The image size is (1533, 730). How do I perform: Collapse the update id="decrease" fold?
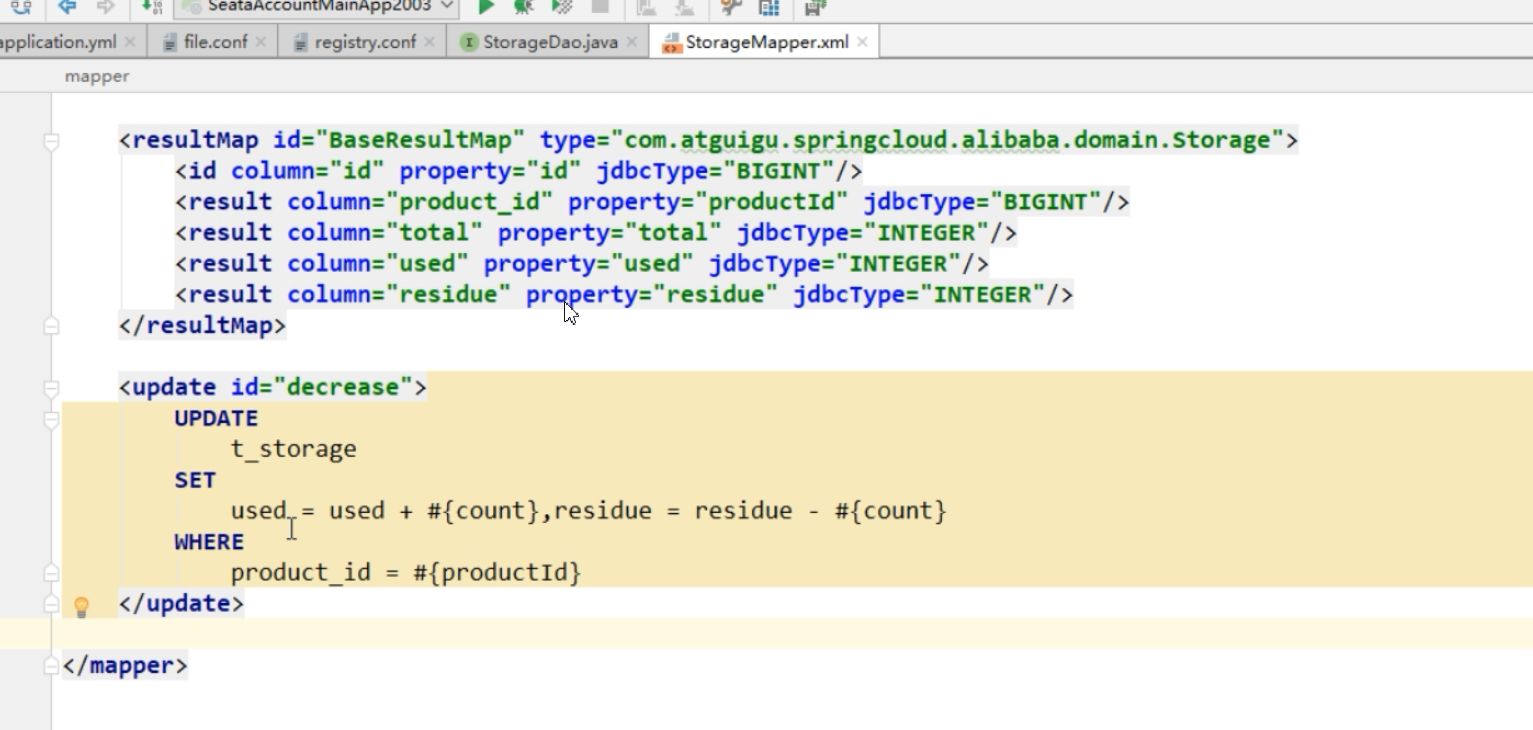tap(51, 388)
